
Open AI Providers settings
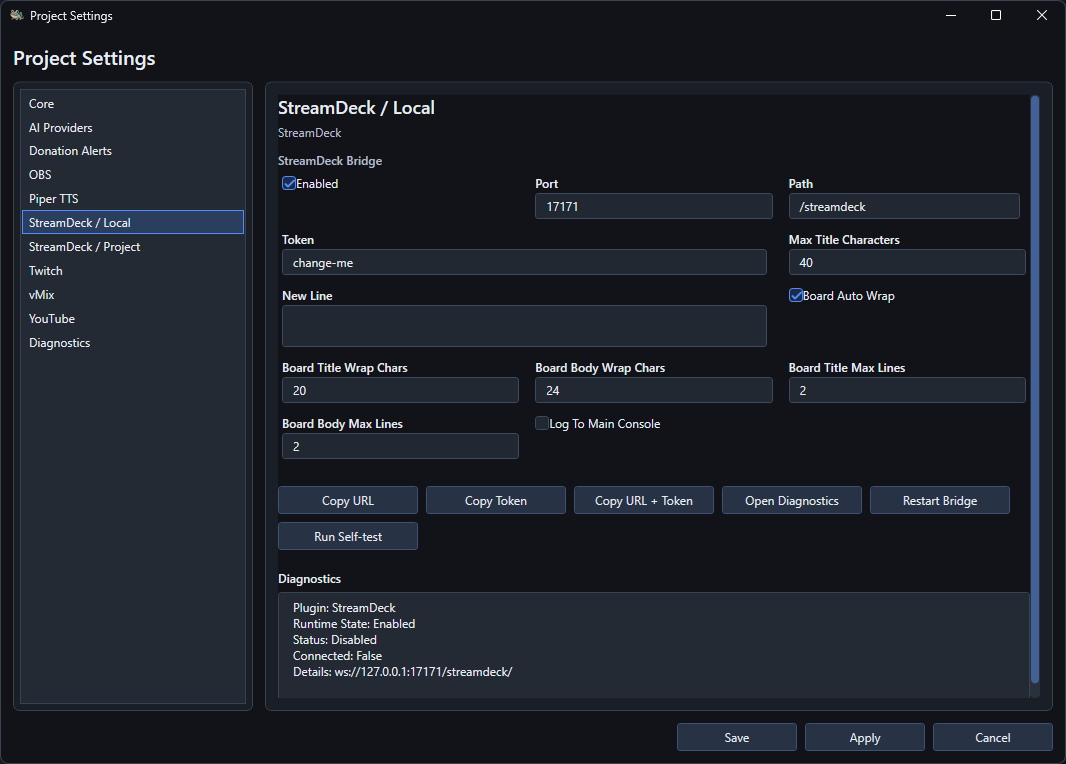click(133, 128)
